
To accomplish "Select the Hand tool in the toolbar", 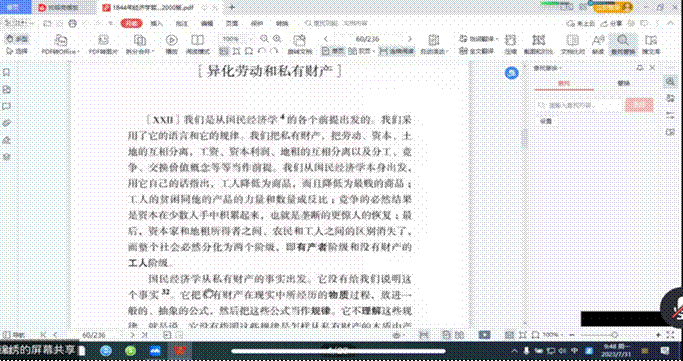I will 17,39.
